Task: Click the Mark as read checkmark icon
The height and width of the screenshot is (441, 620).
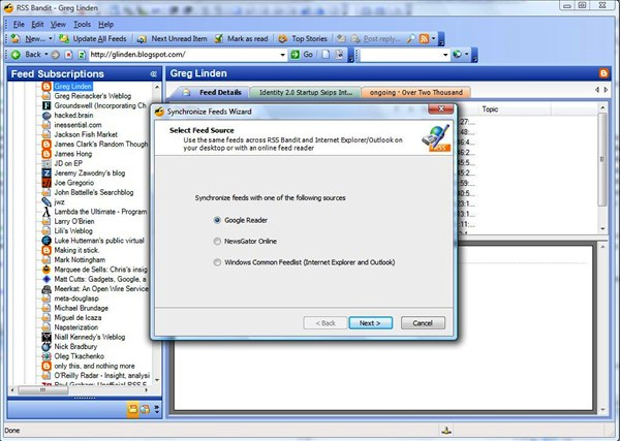Action: (219, 38)
